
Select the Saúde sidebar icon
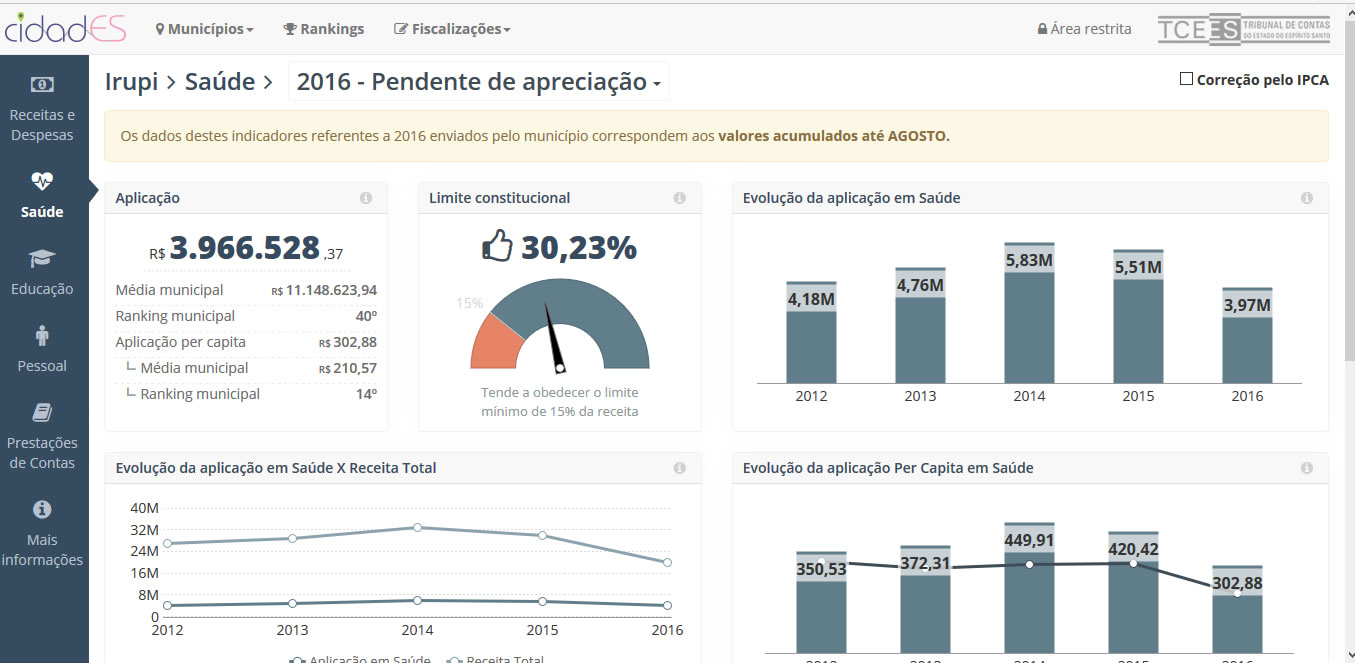point(43,195)
